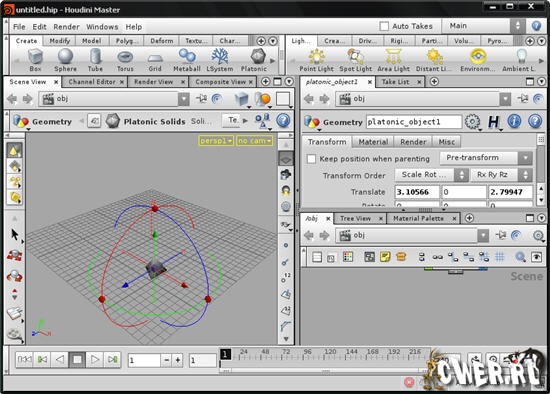This screenshot has height=394, width=550.
Task: Open help in the parameter pane
Action: click(x=535, y=121)
